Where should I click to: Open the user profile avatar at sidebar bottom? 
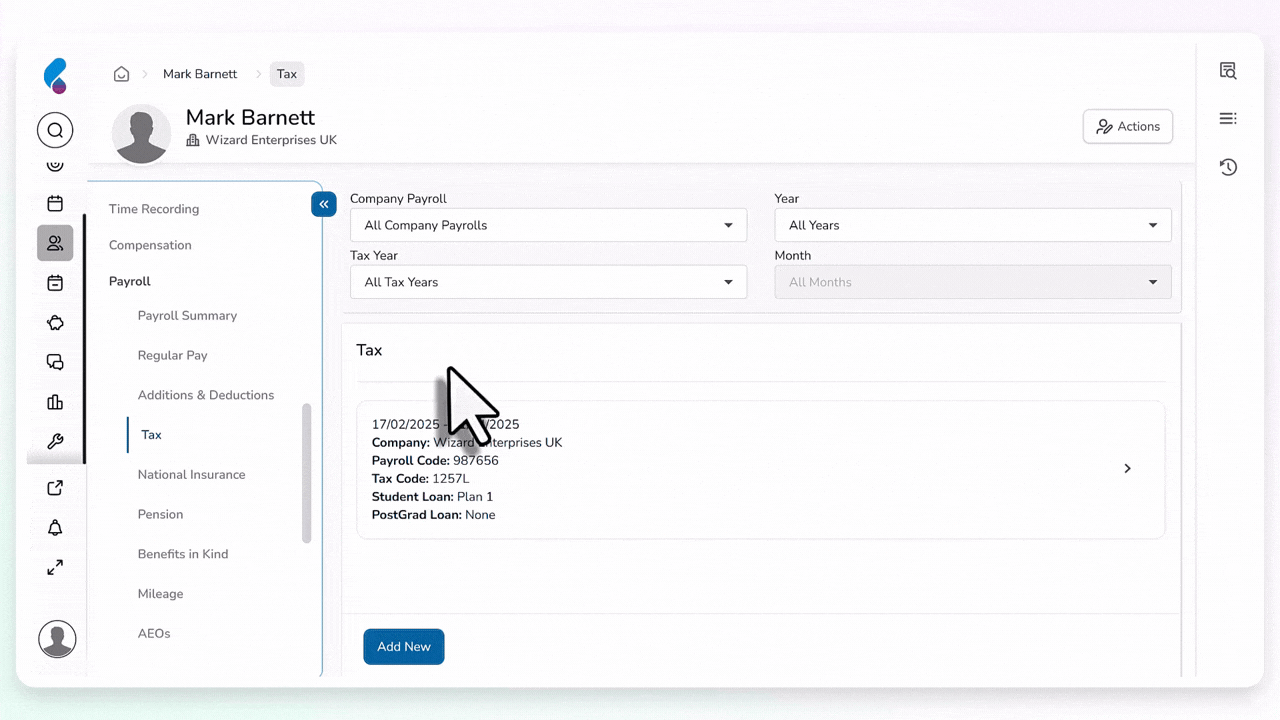57,639
